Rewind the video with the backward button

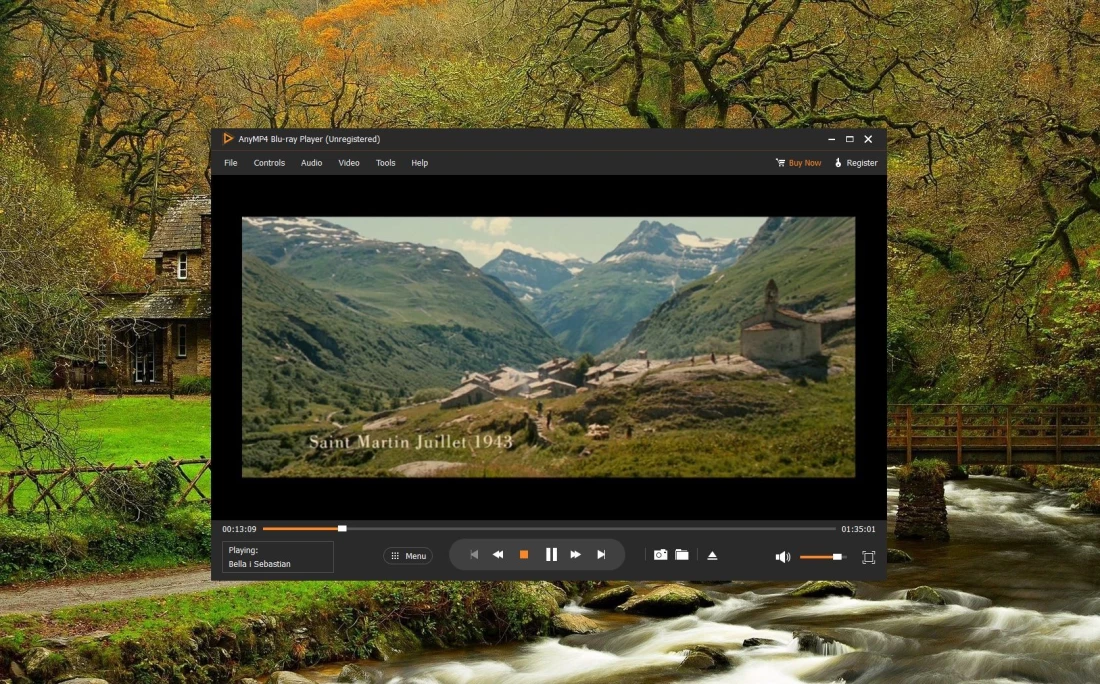tap(498, 555)
